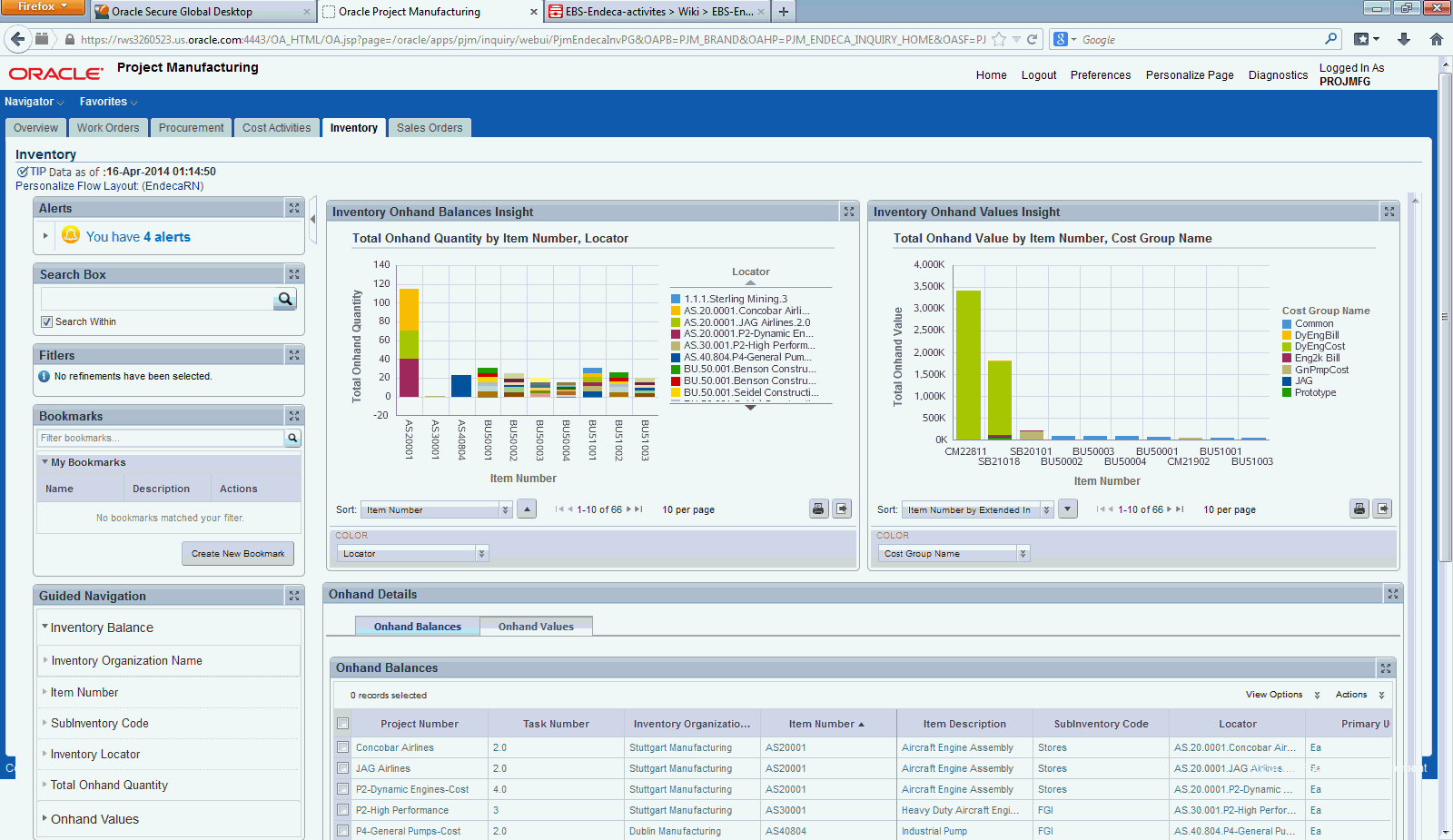Select the P4-General Pumps-Cost row checkbox

[x=342, y=831]
